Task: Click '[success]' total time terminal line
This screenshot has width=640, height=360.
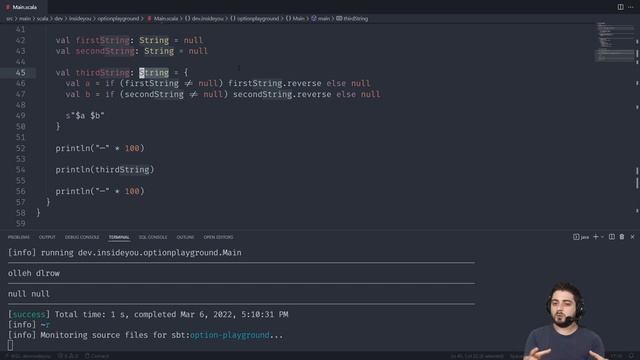Action: [x=148, y=314]
